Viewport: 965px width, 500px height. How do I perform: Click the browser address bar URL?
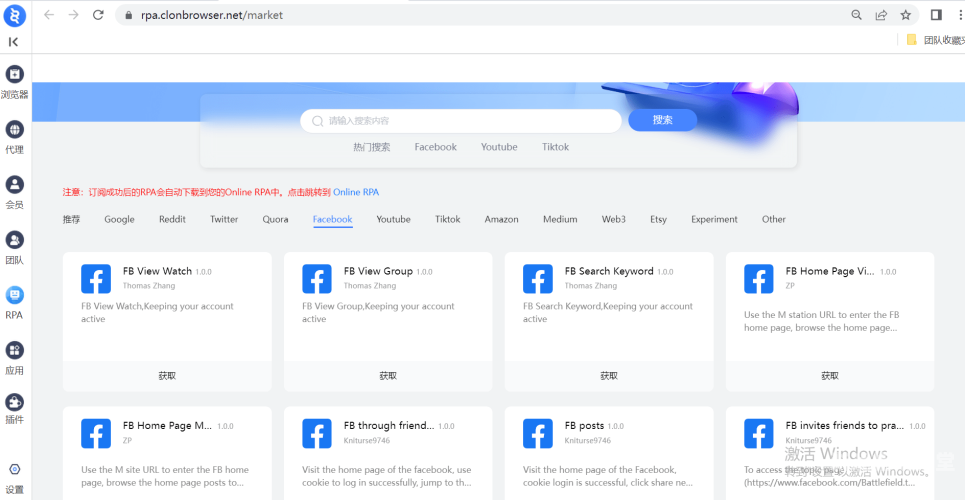pyautogui.click(x=212, y=15)
